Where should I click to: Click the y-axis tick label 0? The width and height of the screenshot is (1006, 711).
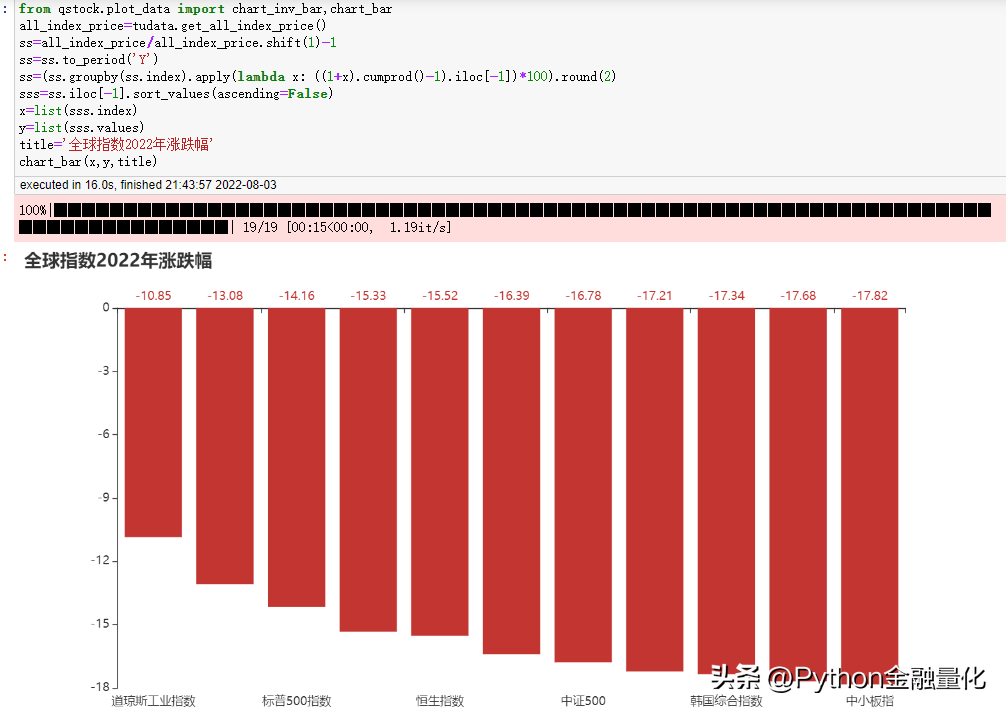106,307
